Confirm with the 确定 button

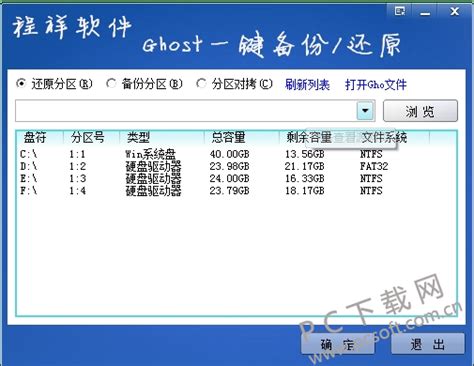tap(338, 345)
